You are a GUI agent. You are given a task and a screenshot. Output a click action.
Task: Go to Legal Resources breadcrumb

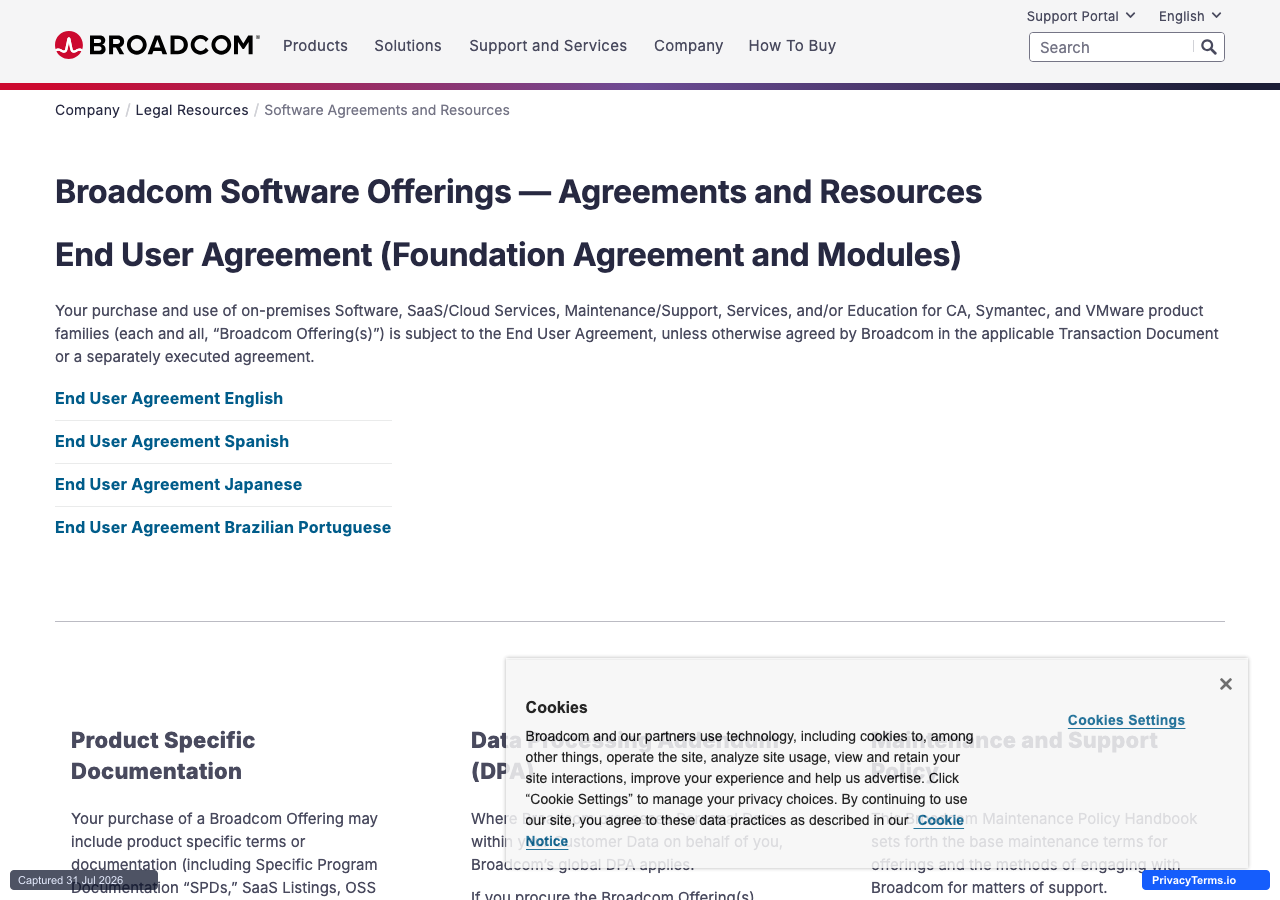[x=192, y=110]
